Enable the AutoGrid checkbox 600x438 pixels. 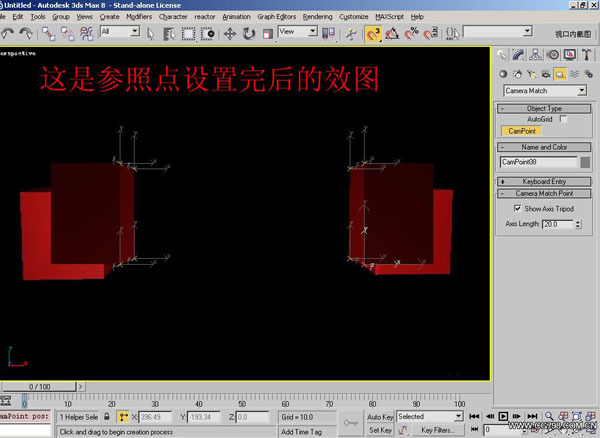click(x=563, y=119)
